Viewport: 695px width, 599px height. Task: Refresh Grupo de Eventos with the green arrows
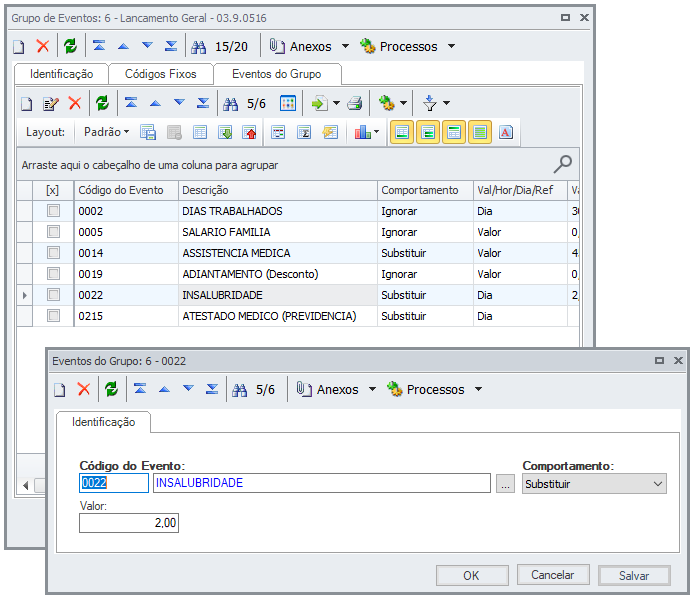[70, 46]
